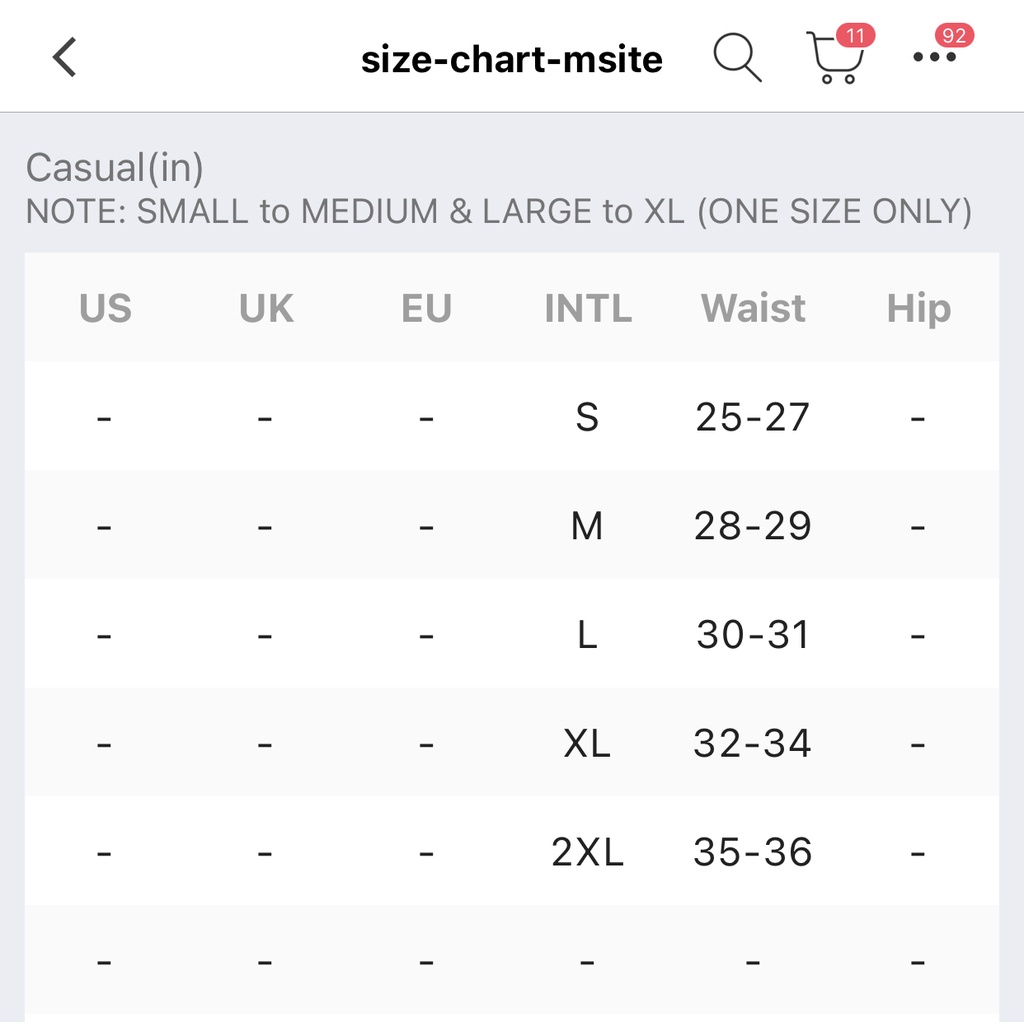Select the S size cell

[x=587, y=417]
